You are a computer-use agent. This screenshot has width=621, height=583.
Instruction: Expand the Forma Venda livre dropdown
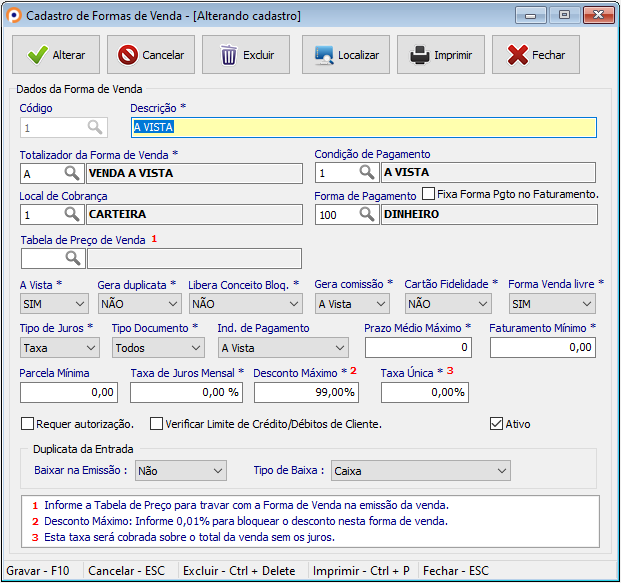click(549, 303)
